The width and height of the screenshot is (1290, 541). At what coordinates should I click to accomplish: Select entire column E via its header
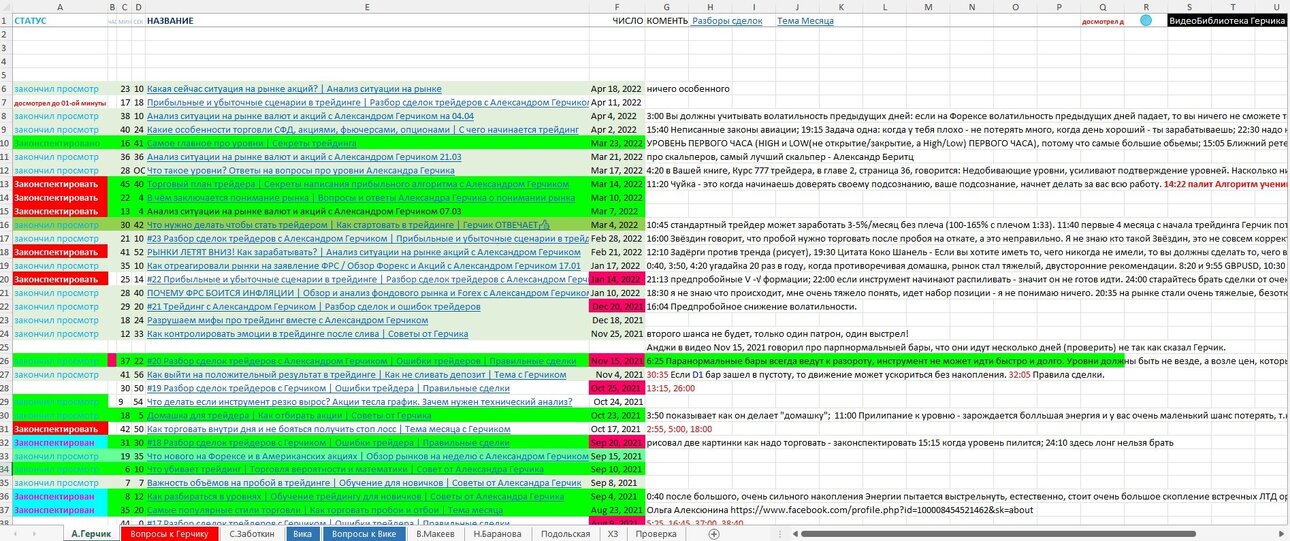click(x=367, y=7)
